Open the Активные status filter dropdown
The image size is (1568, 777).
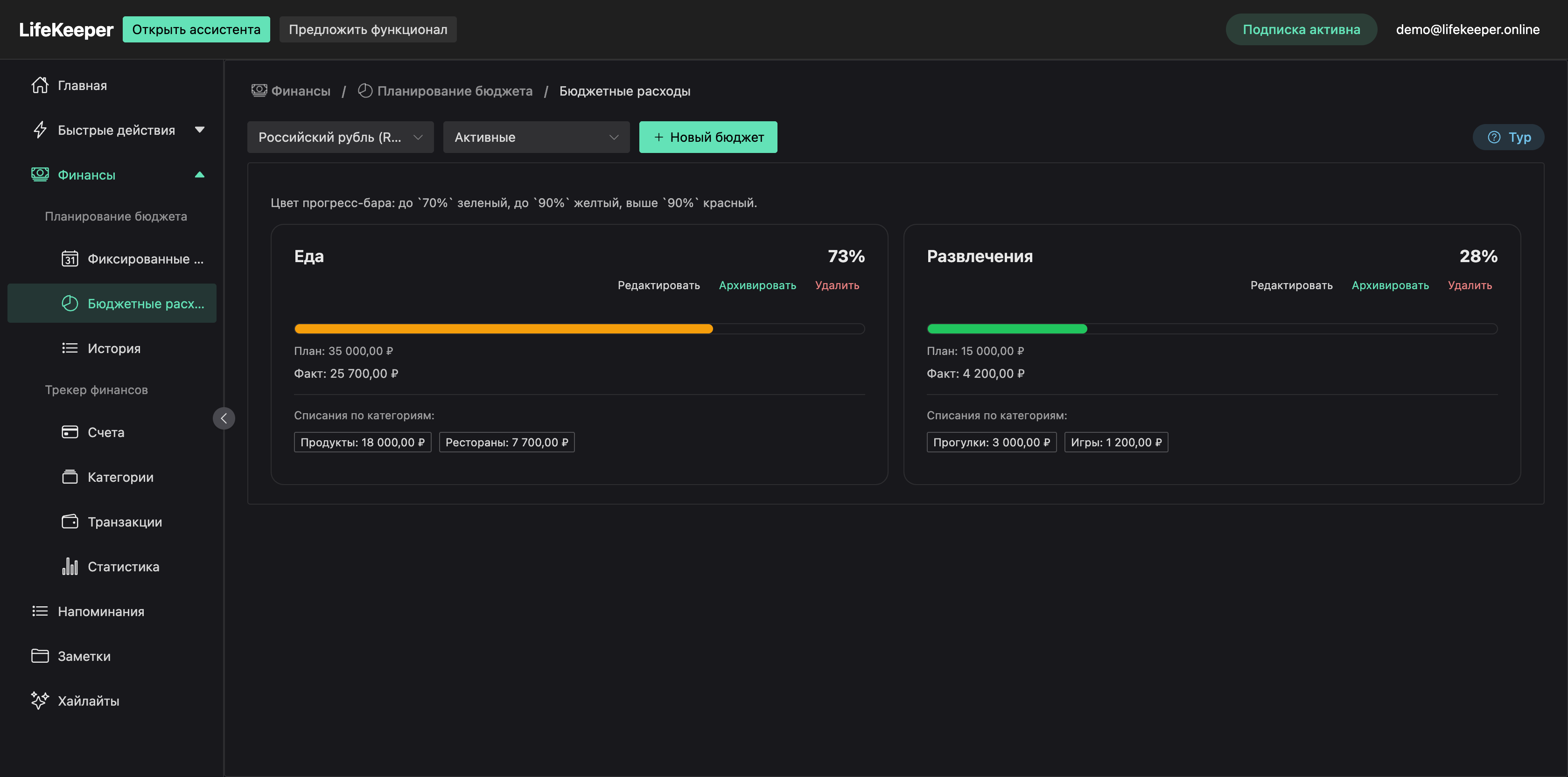(536, 138)
